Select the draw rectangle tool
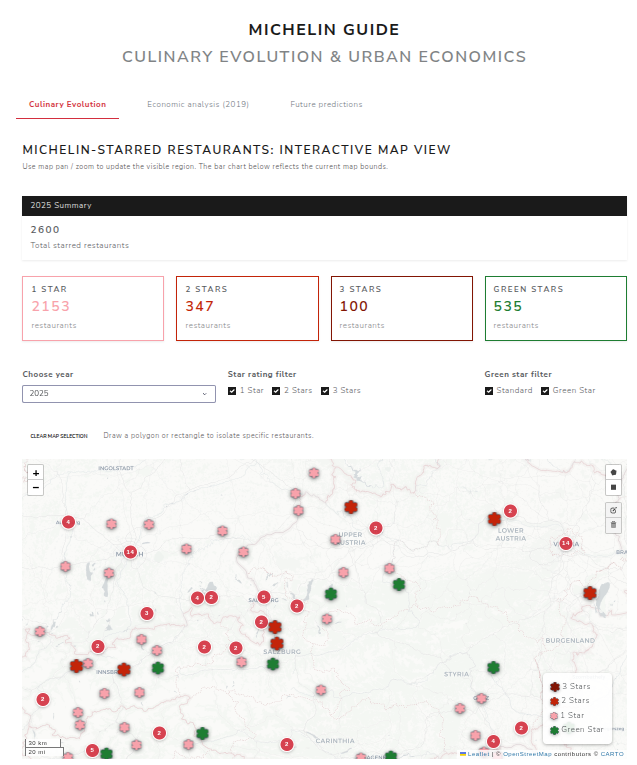637x765 pixels. point(613,487)
